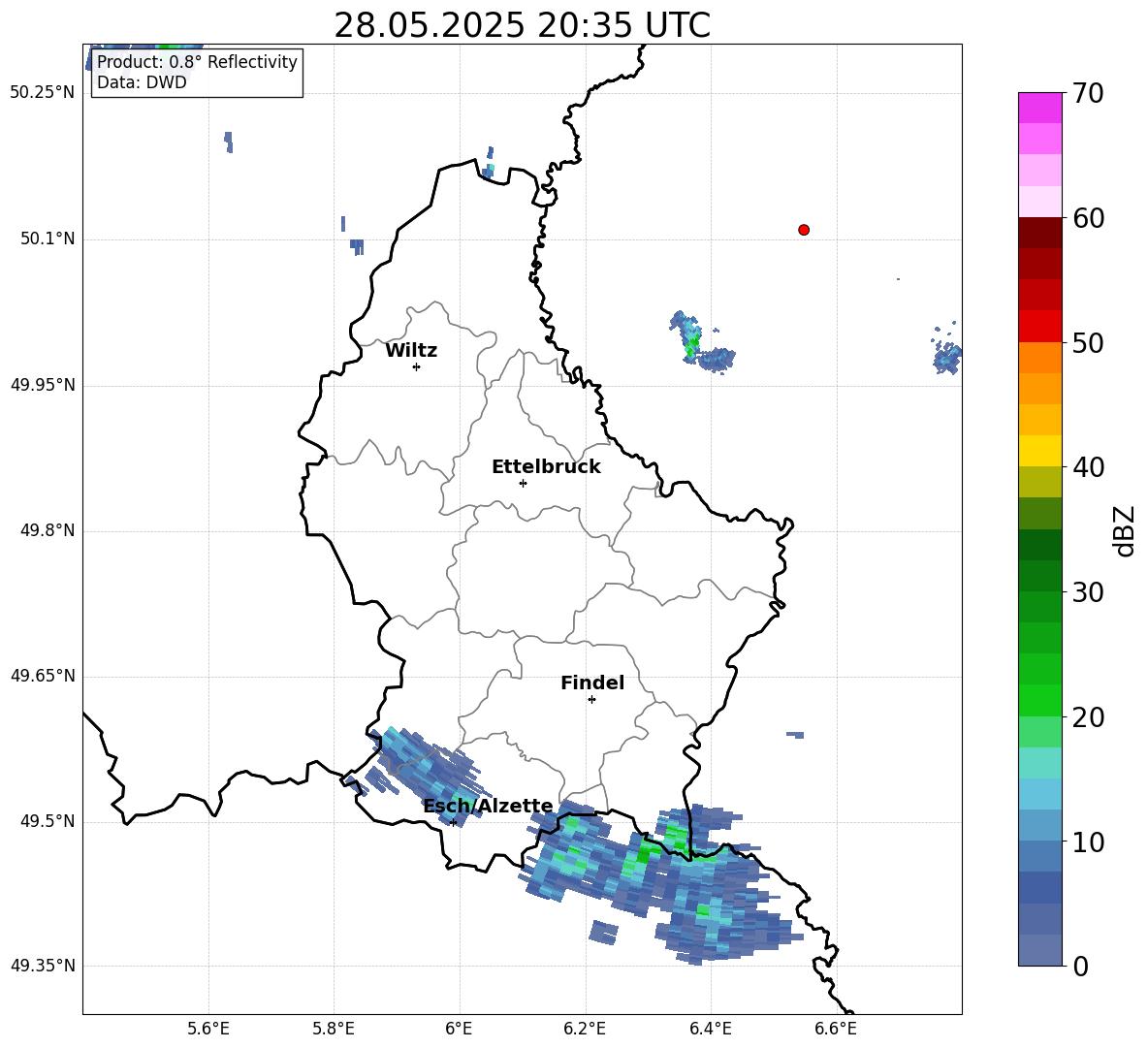Click the 50 value on colorbar

tap(1088, 342)
